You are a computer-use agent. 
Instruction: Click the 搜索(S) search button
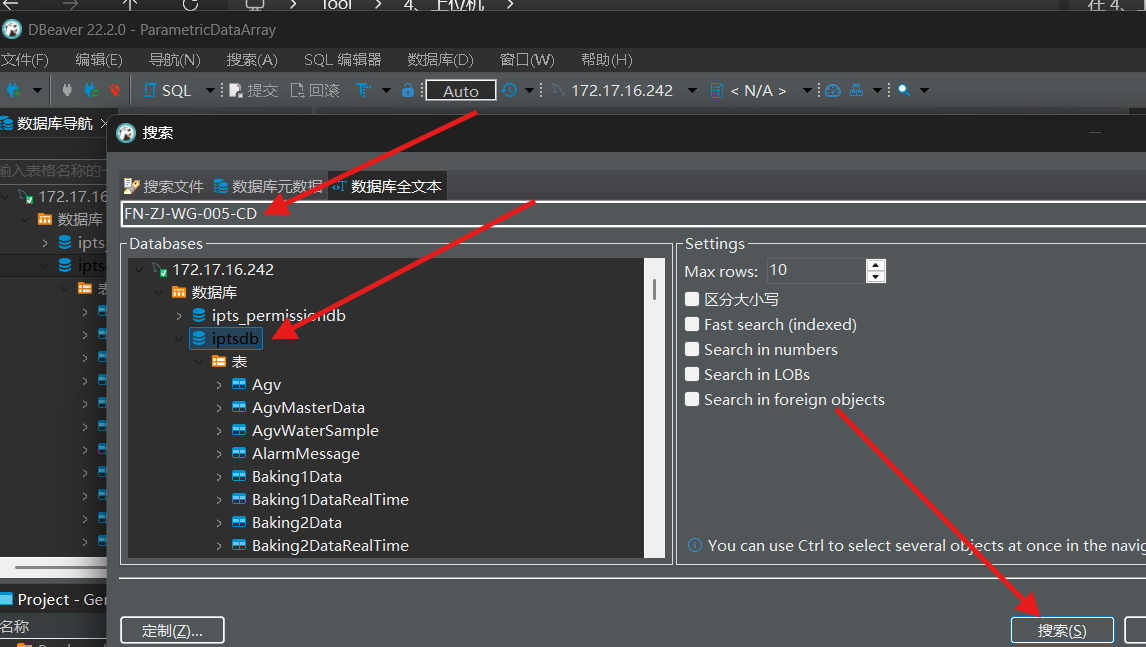coord(1062,631)
